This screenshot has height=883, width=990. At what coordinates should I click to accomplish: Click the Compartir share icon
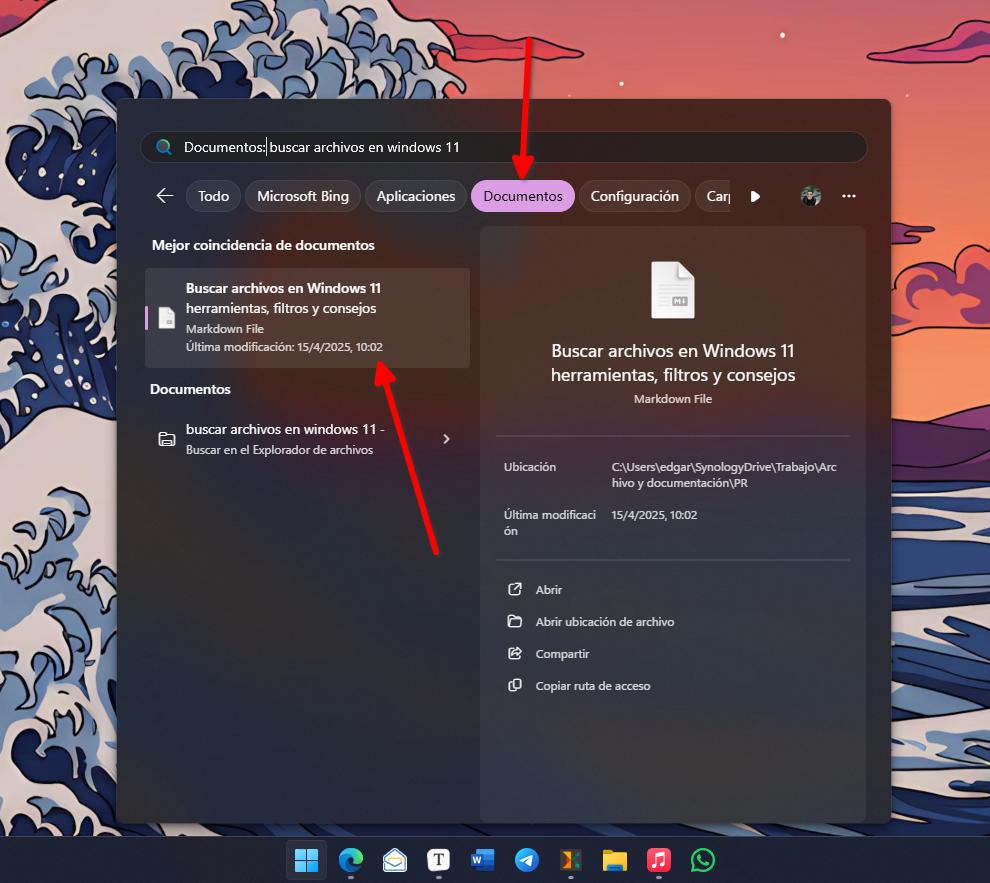point(515,653)
